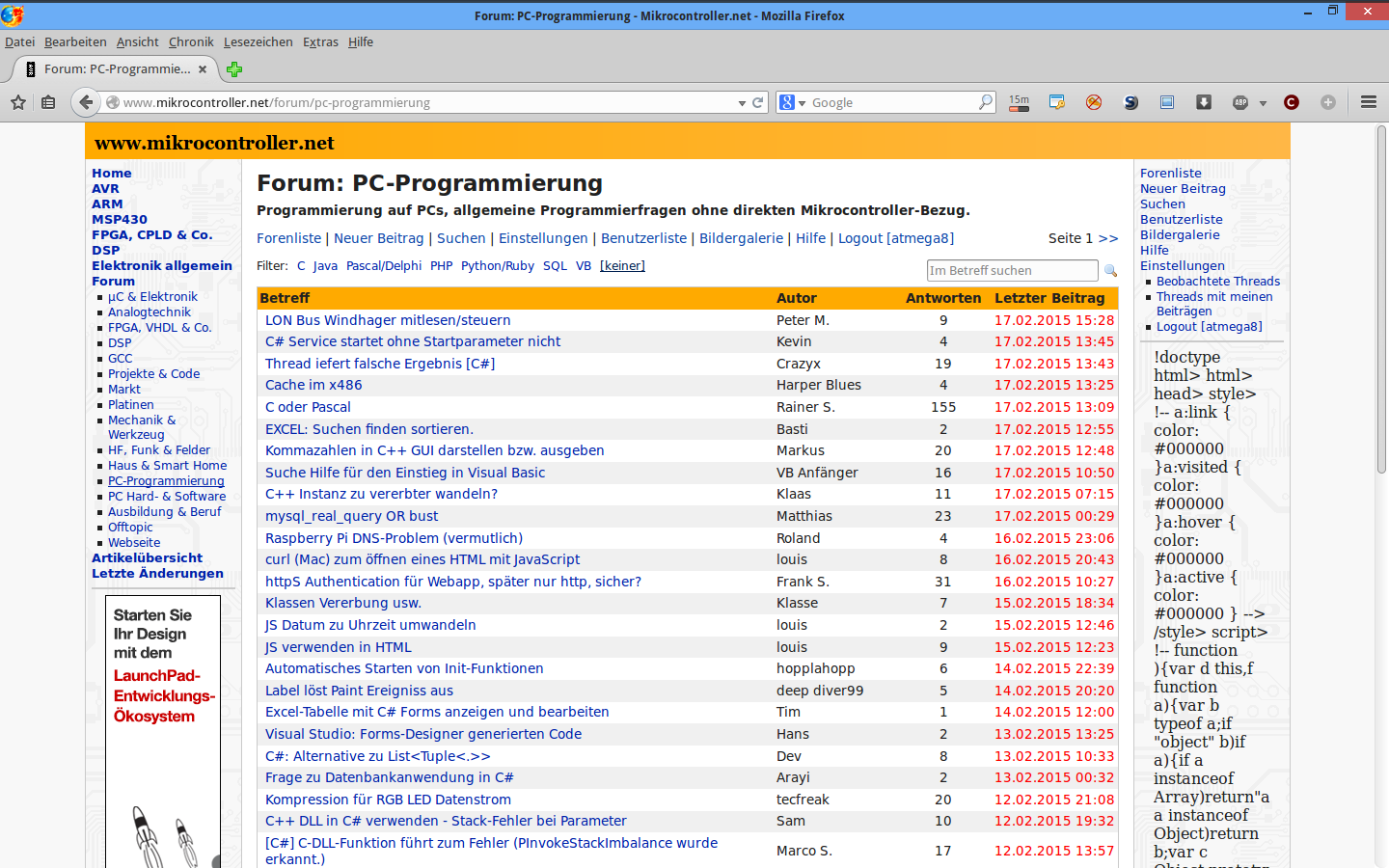This screenshot has width=1389, height=868.
Task: Go to next page with >> link
Action: pos(1108,238)
